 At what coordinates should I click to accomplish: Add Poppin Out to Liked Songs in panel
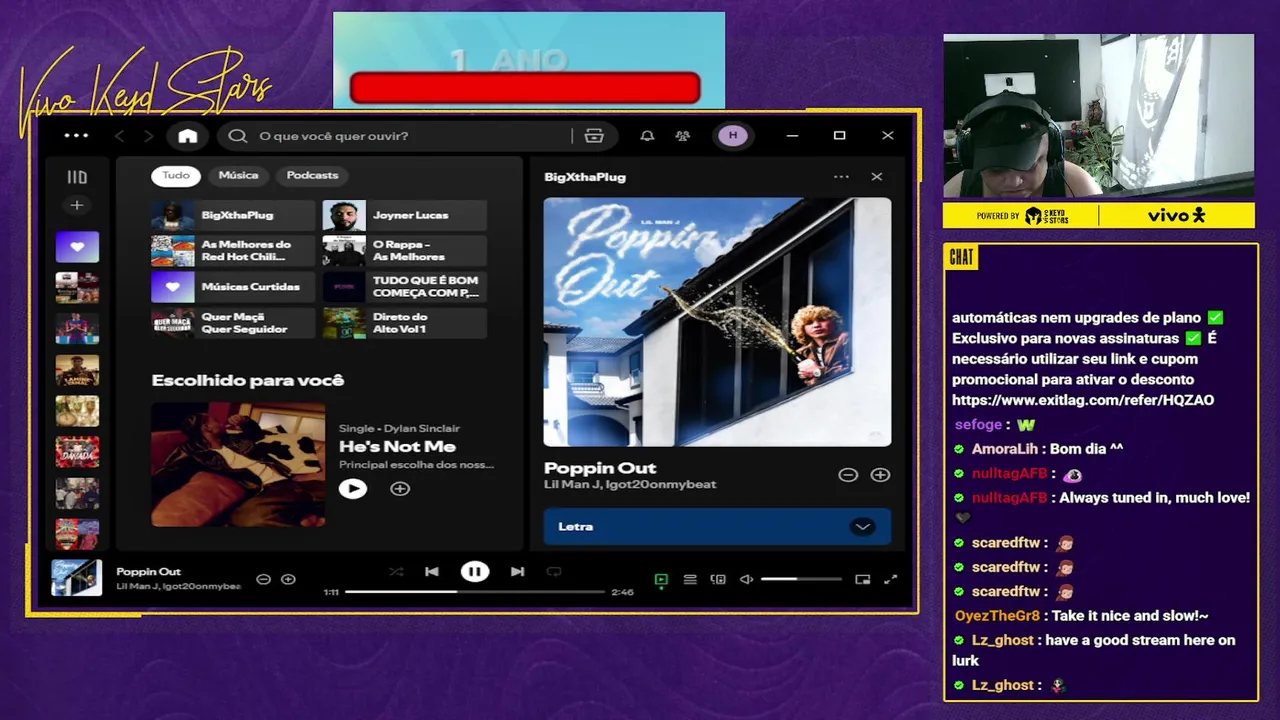coord(880,475)
